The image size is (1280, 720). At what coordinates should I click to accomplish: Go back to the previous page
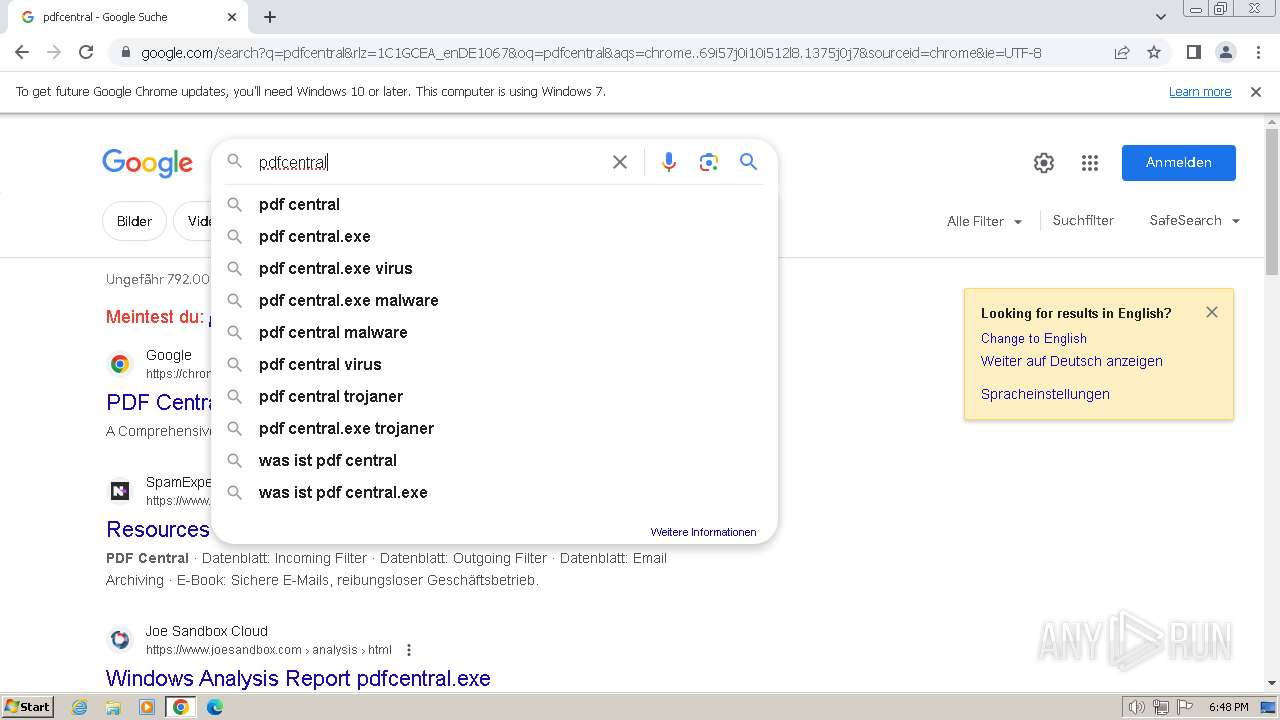[x=22, y=52]
